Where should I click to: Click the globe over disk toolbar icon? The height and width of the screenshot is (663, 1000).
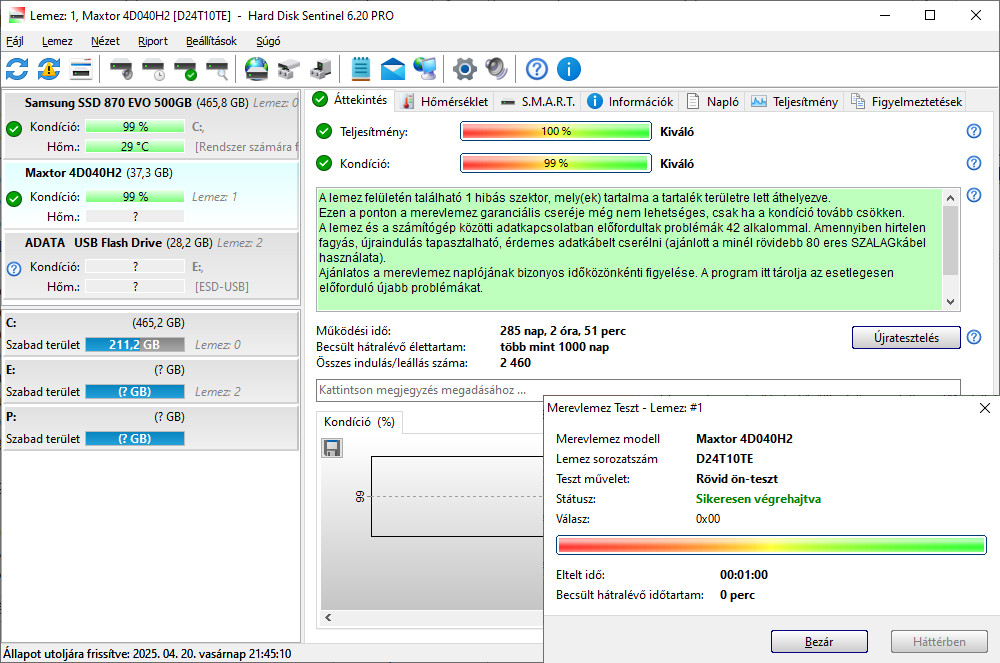click(x=256, y=69)
